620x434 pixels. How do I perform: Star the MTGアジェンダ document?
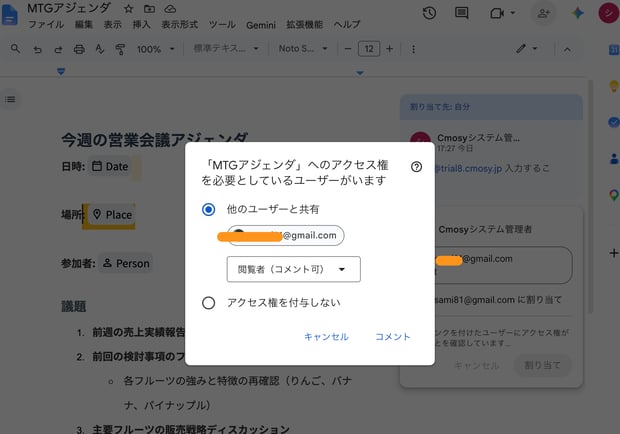[x=128, y=9]
